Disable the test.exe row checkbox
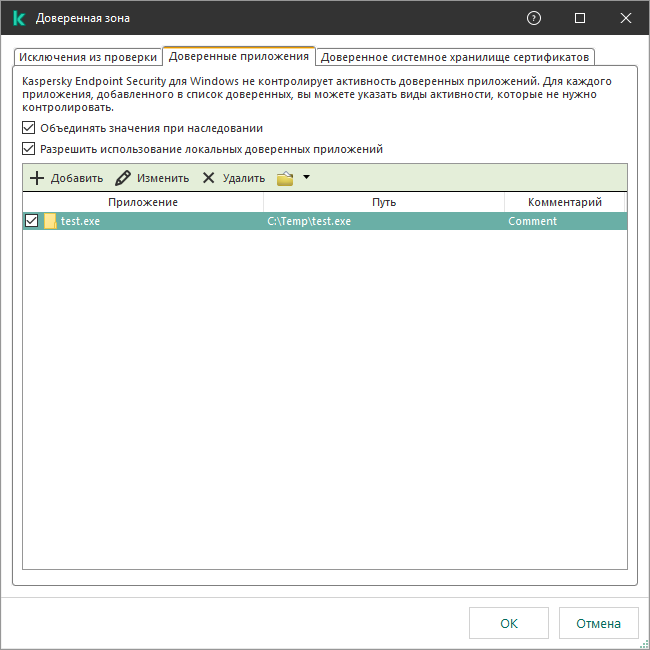 pos(32,221)
